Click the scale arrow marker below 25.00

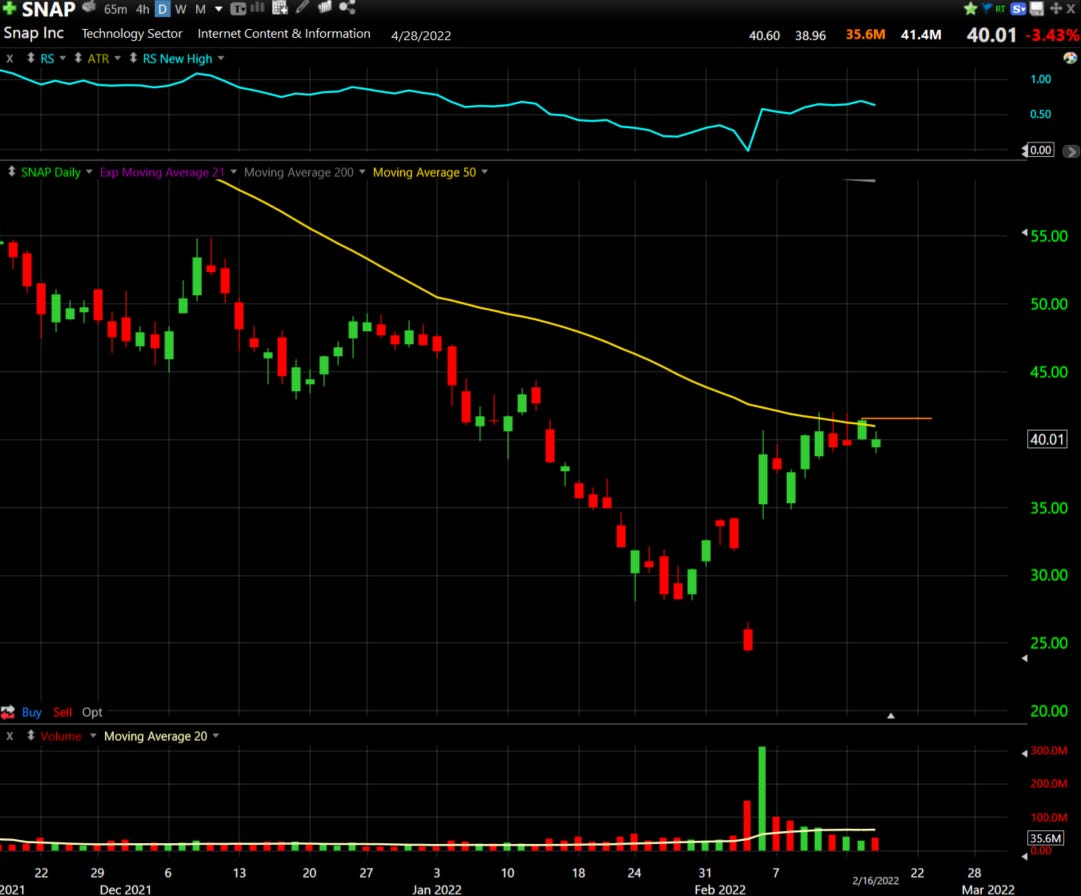pyautogui.click(x=1024, y=658)
